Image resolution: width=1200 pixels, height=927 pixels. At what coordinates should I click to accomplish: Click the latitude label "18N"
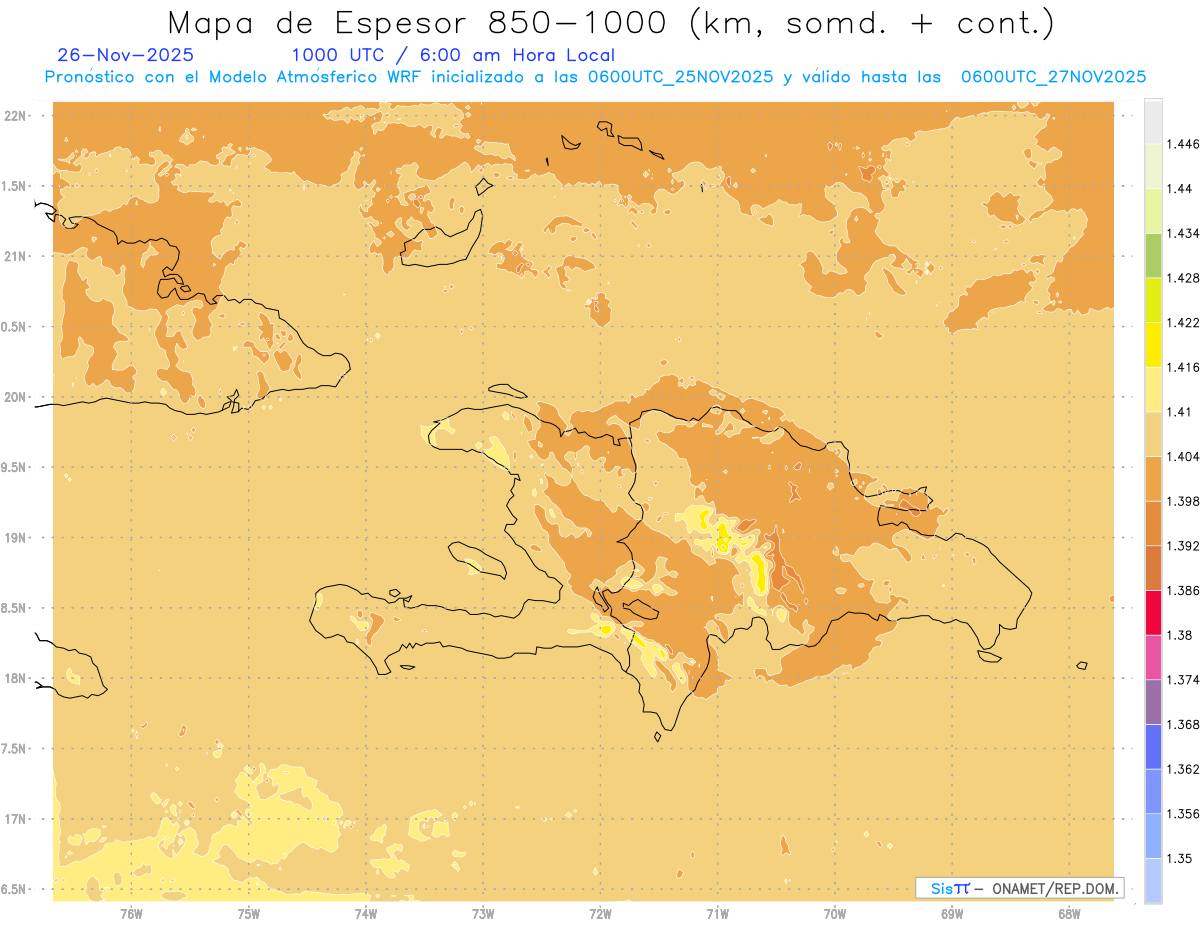tap(16, 679)
